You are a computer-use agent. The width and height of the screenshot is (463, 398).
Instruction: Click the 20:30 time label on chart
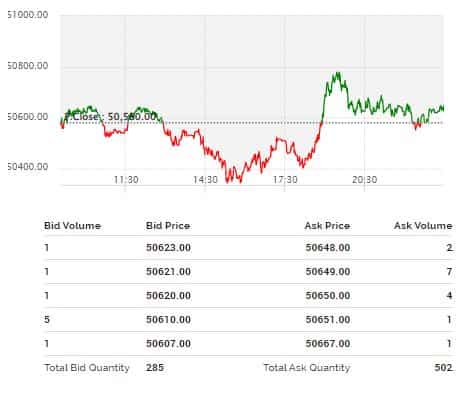coord(364,180)
